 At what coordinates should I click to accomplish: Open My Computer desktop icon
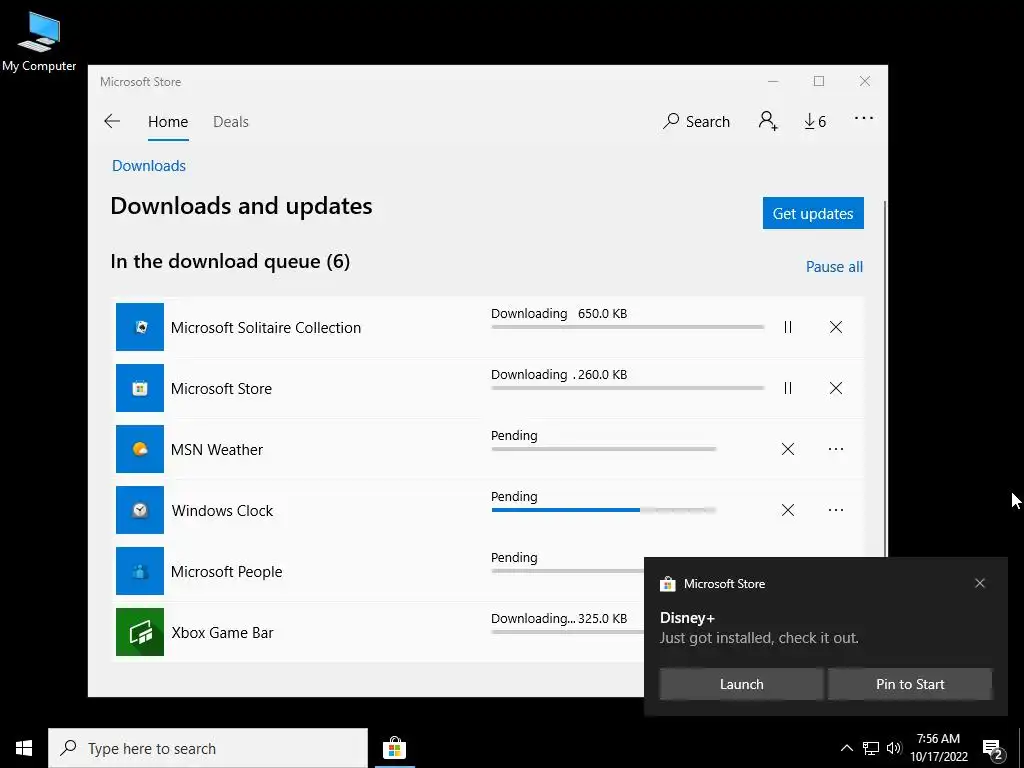39,42
